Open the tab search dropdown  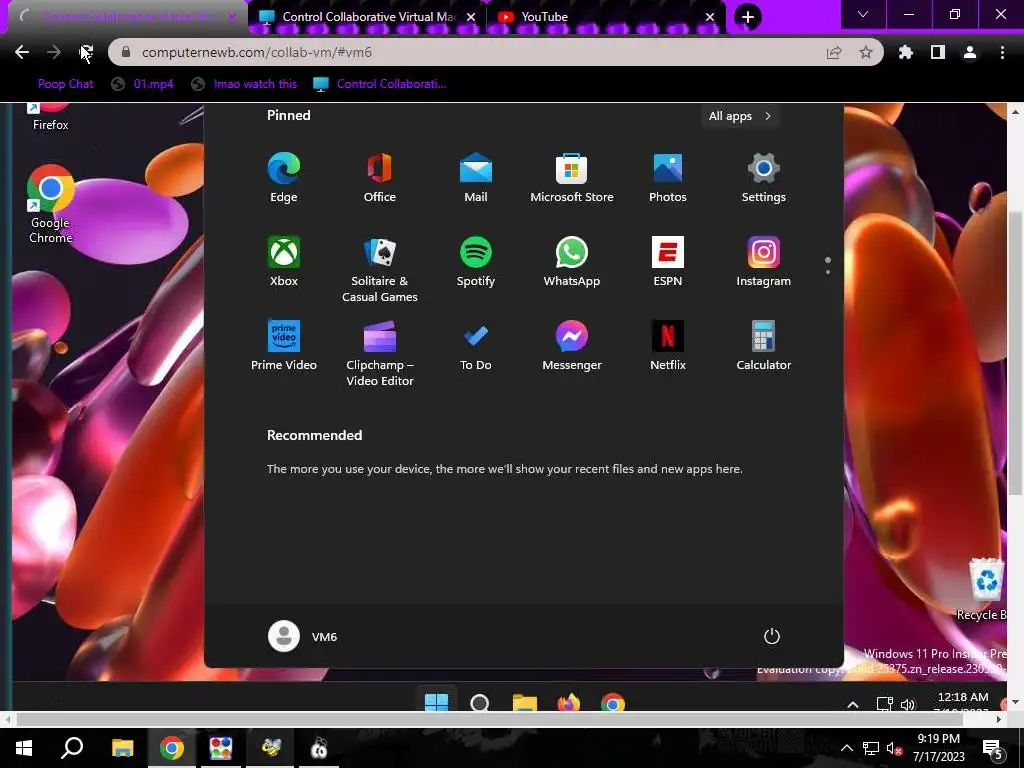863,14
